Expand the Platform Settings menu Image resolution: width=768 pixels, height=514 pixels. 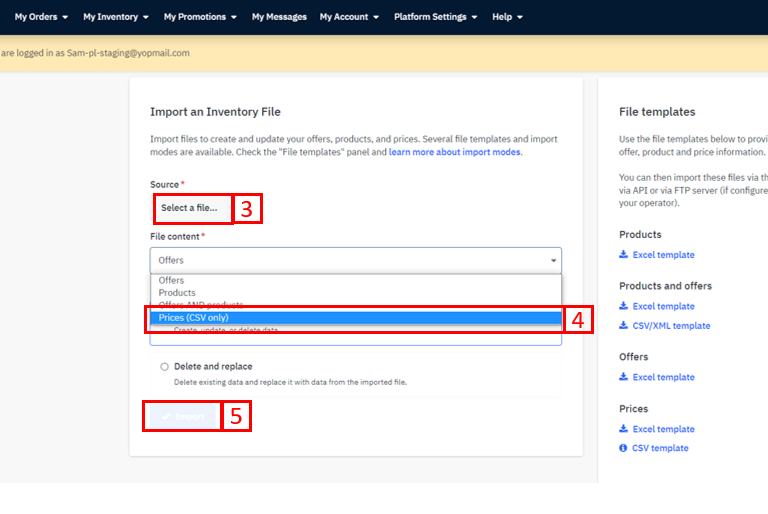point(435,17)
